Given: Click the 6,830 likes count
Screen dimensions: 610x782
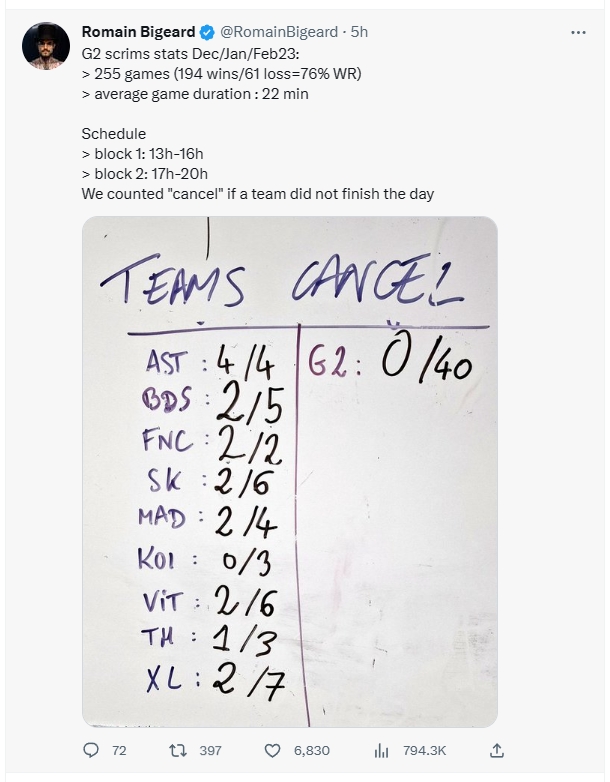Looking at the screenshot, I should click(x=312, y=751).
